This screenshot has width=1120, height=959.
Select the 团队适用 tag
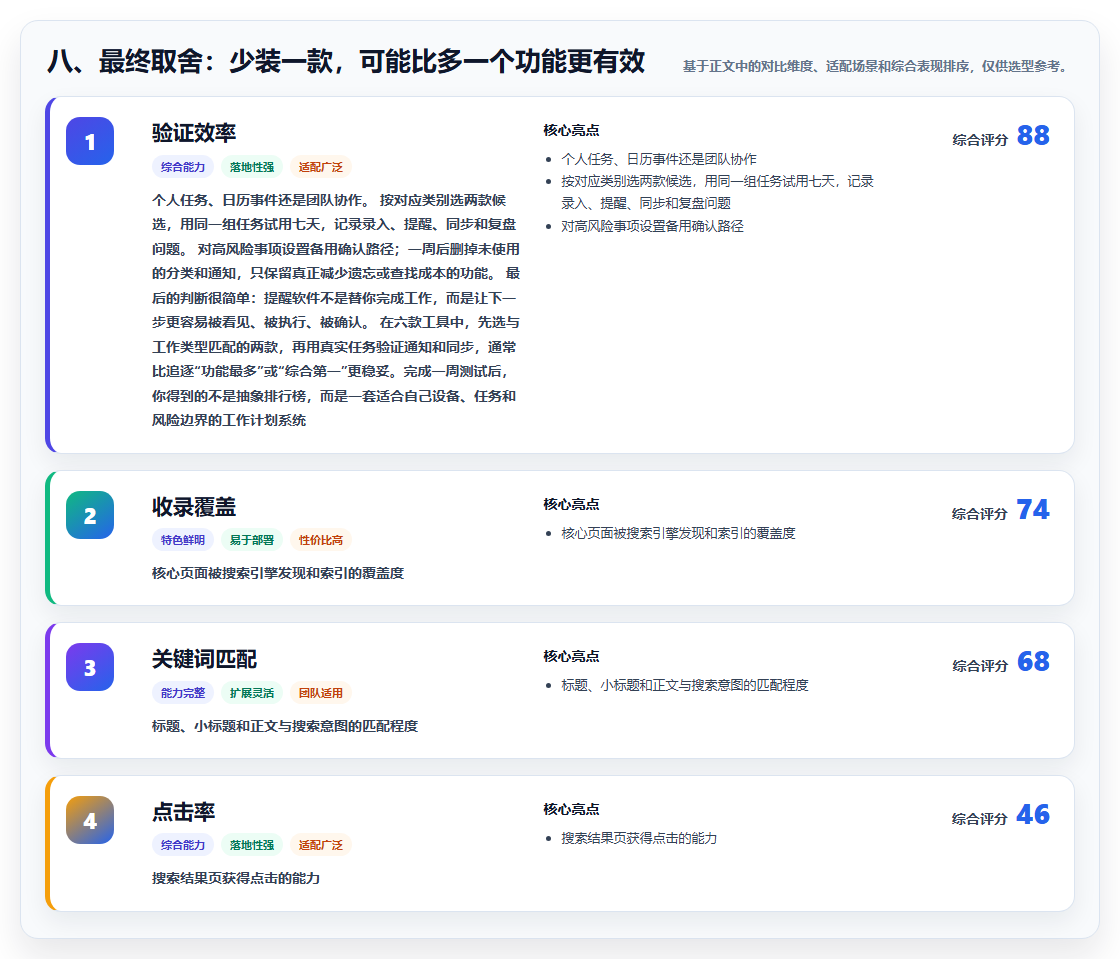pyautogui.click(x=321, y=693)
